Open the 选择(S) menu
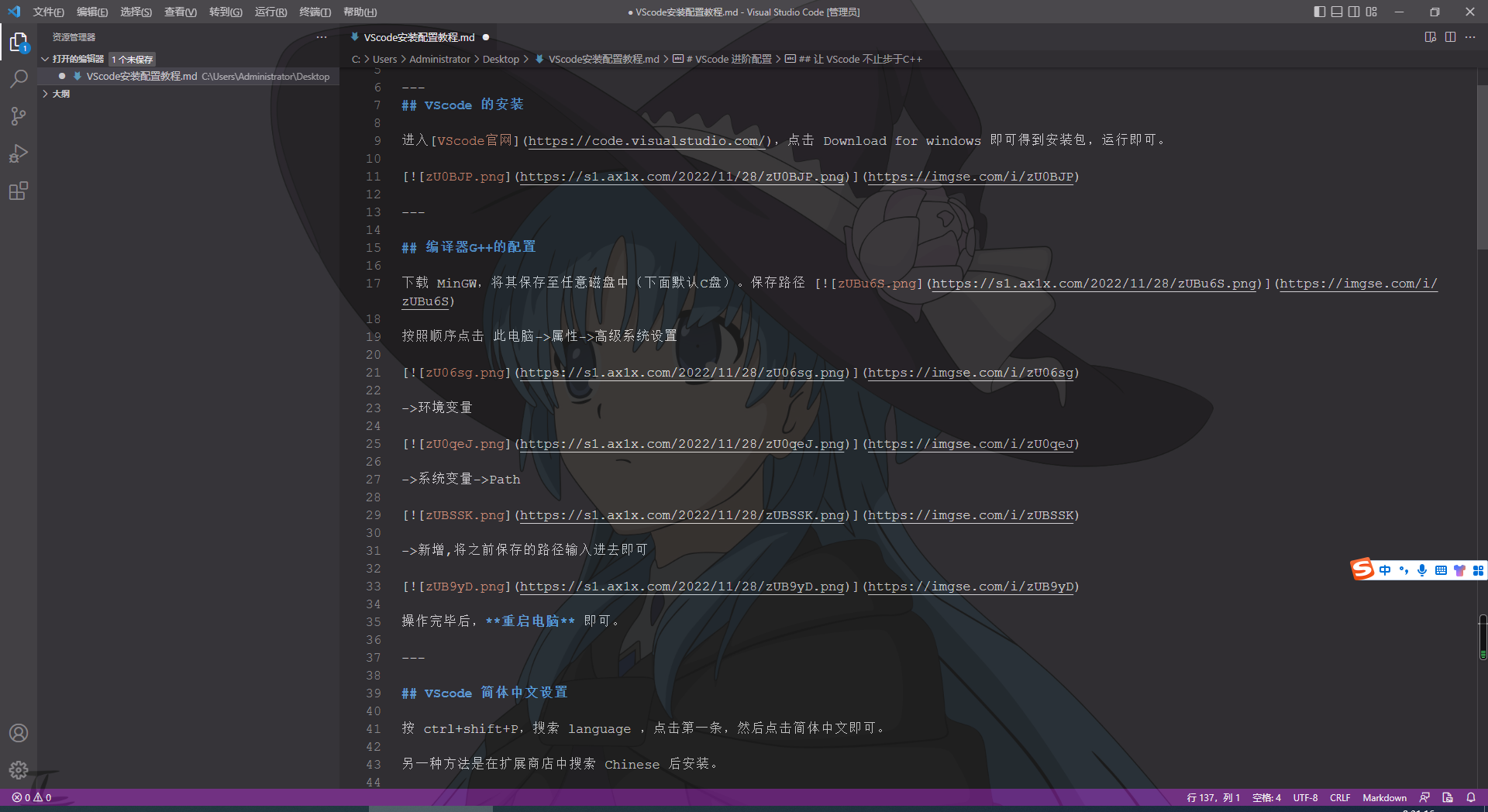The height and width of the screenshot is (812, 1488). pyautogui.click(x=136, y=12)
